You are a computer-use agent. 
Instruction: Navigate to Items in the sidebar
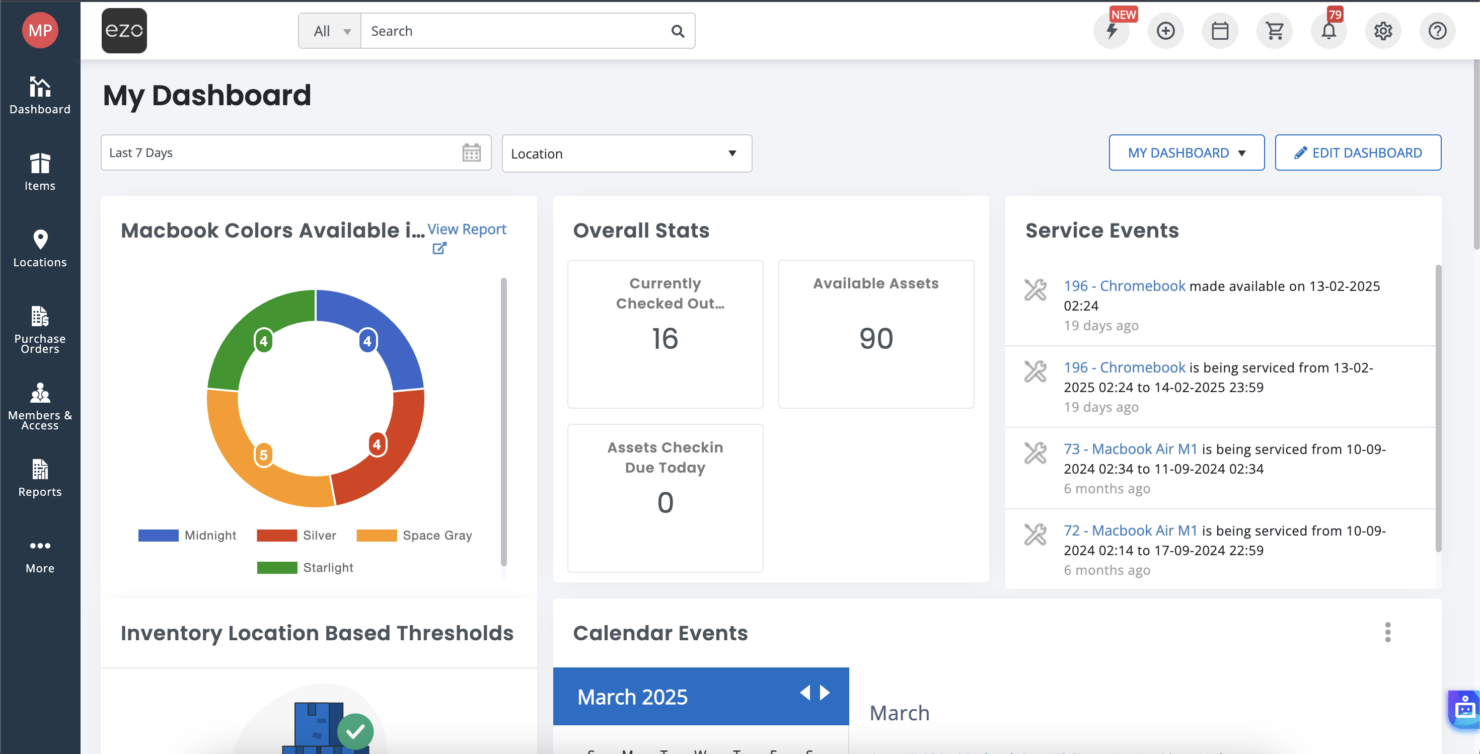coord(40,170)
